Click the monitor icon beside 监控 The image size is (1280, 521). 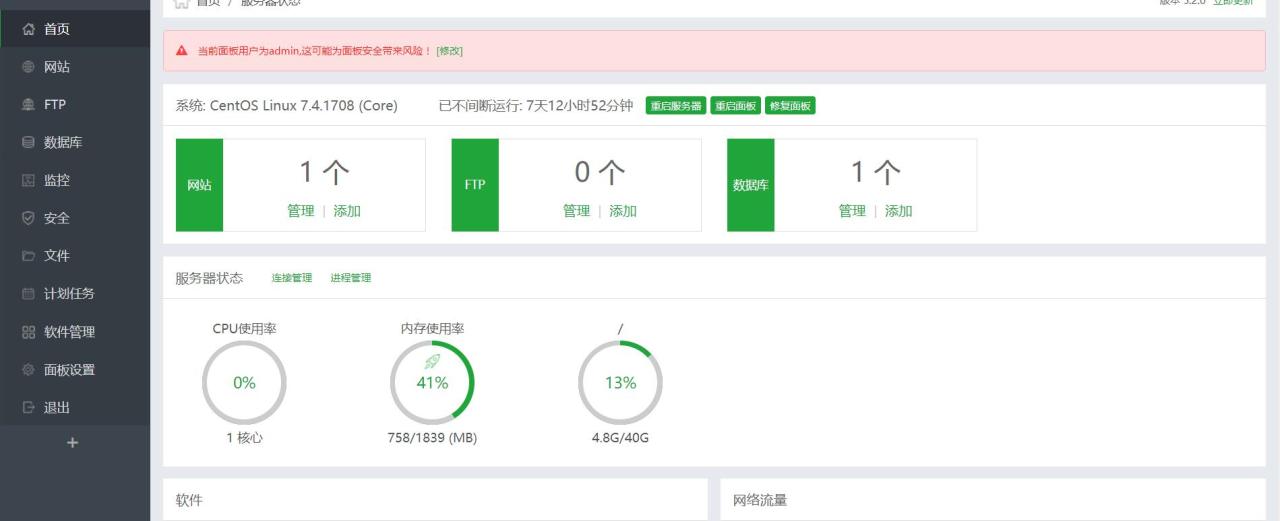(28, 181)
